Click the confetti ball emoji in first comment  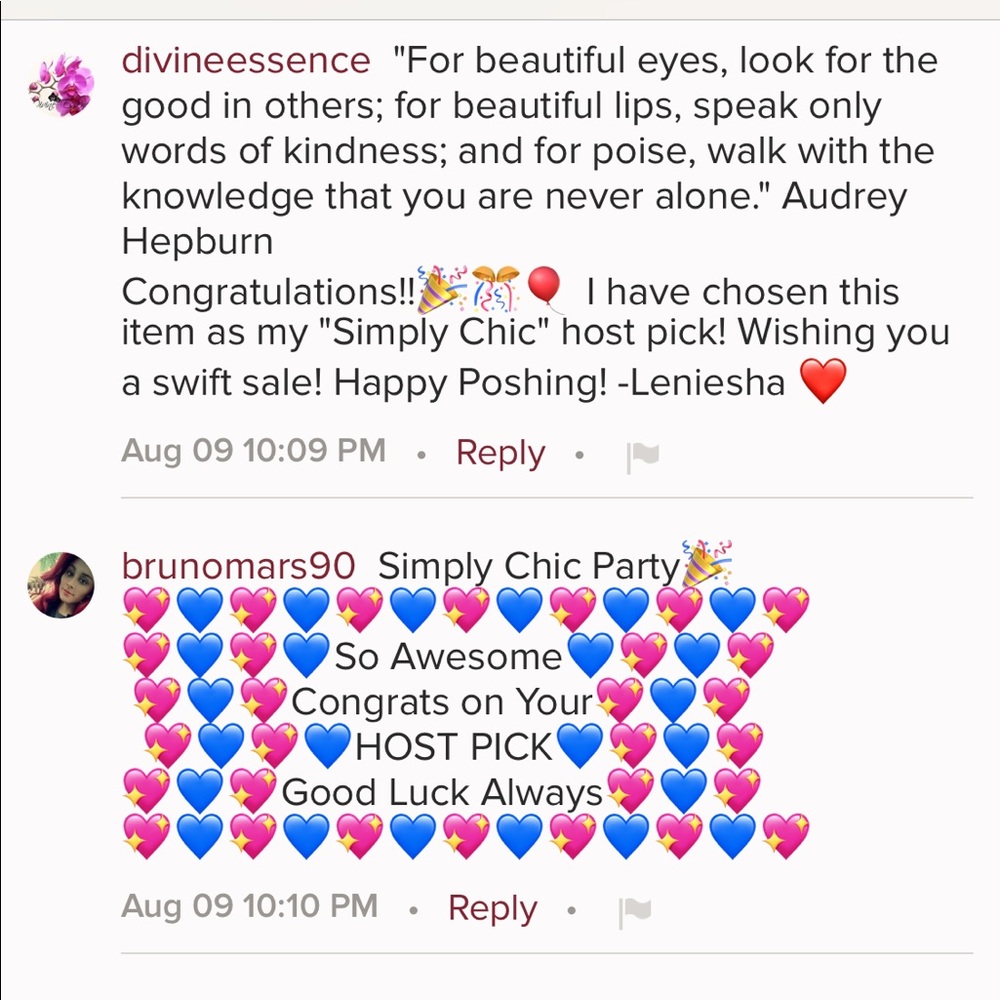pyautogui.click(x=496, y=290)
